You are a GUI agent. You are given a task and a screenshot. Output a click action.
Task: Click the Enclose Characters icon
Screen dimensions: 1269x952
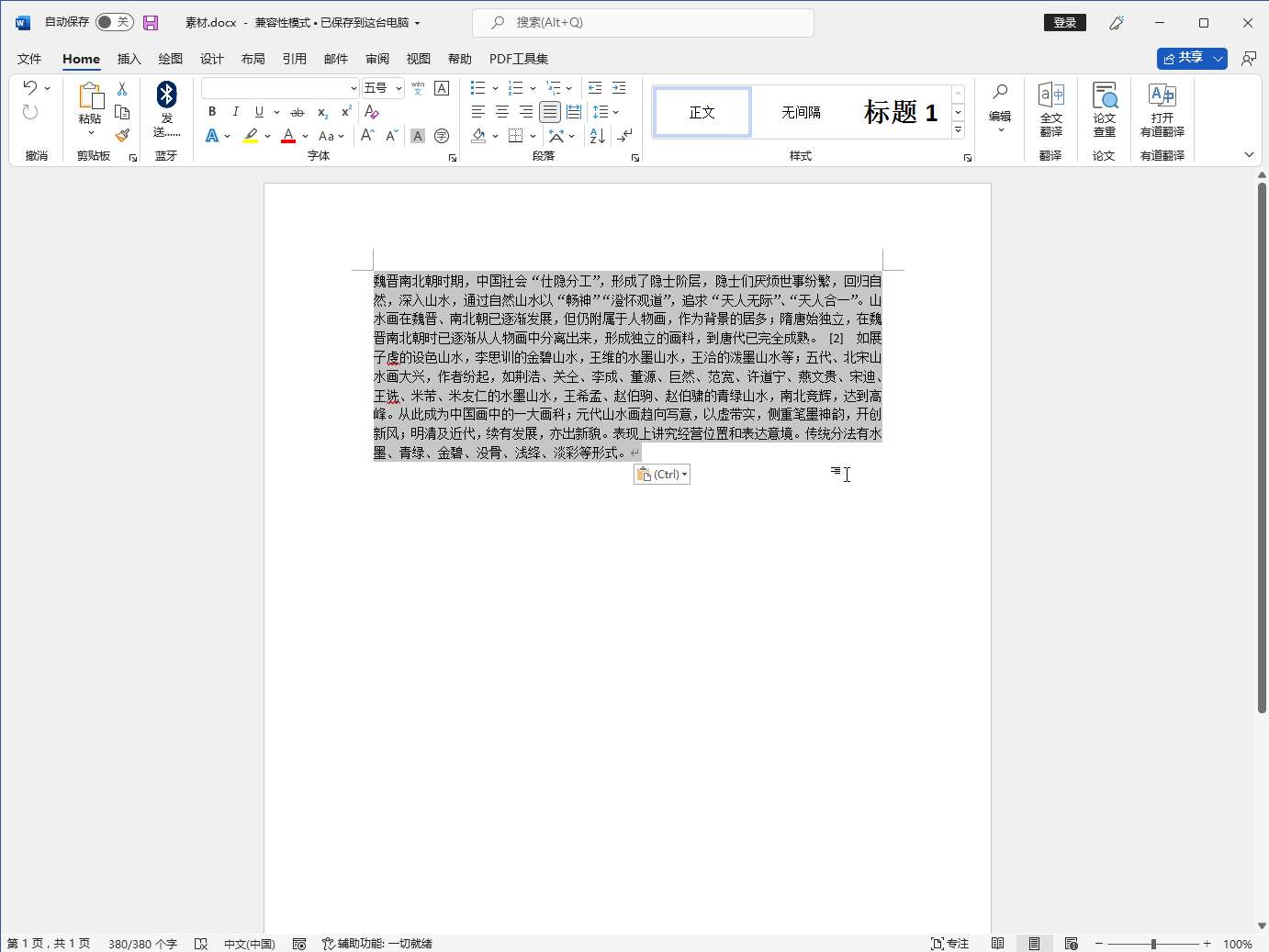point(442,136)
